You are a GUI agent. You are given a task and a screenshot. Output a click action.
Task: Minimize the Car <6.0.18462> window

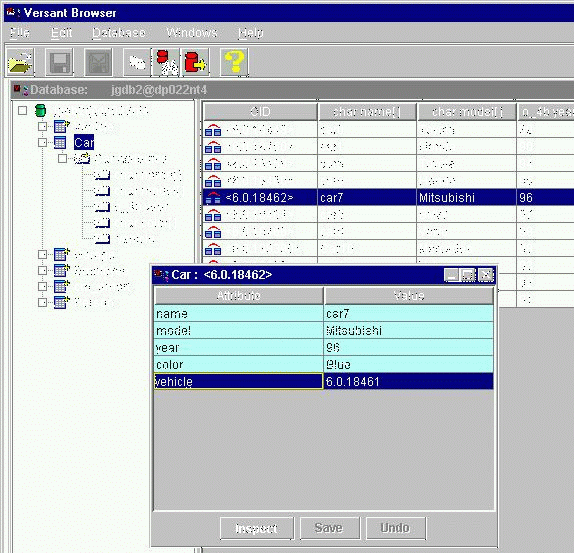coord(452,275)
